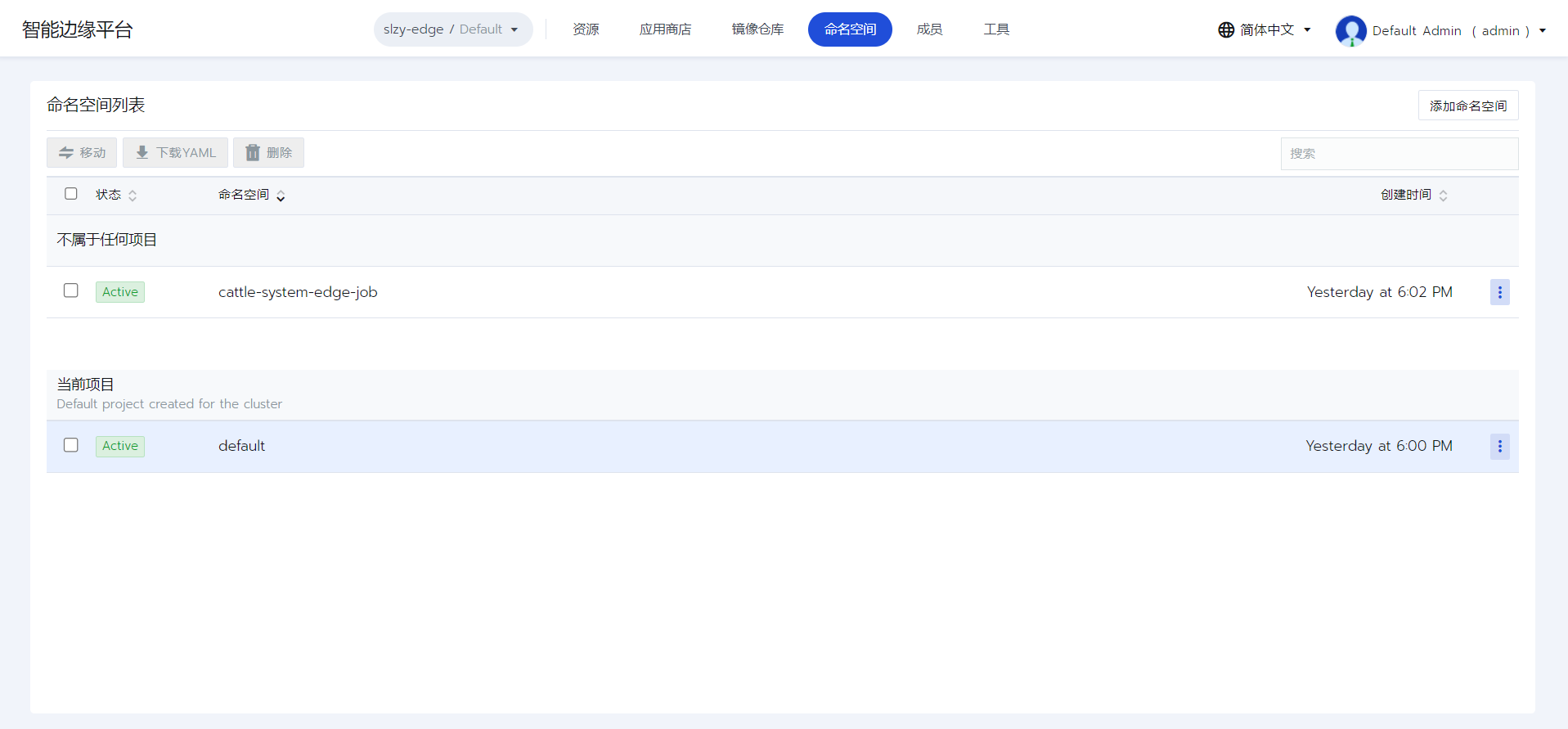Expand the admin user menu arrow
The width and height of the screenshot is (1568, 729).
pyautogui.click(x=1543, y=31)
